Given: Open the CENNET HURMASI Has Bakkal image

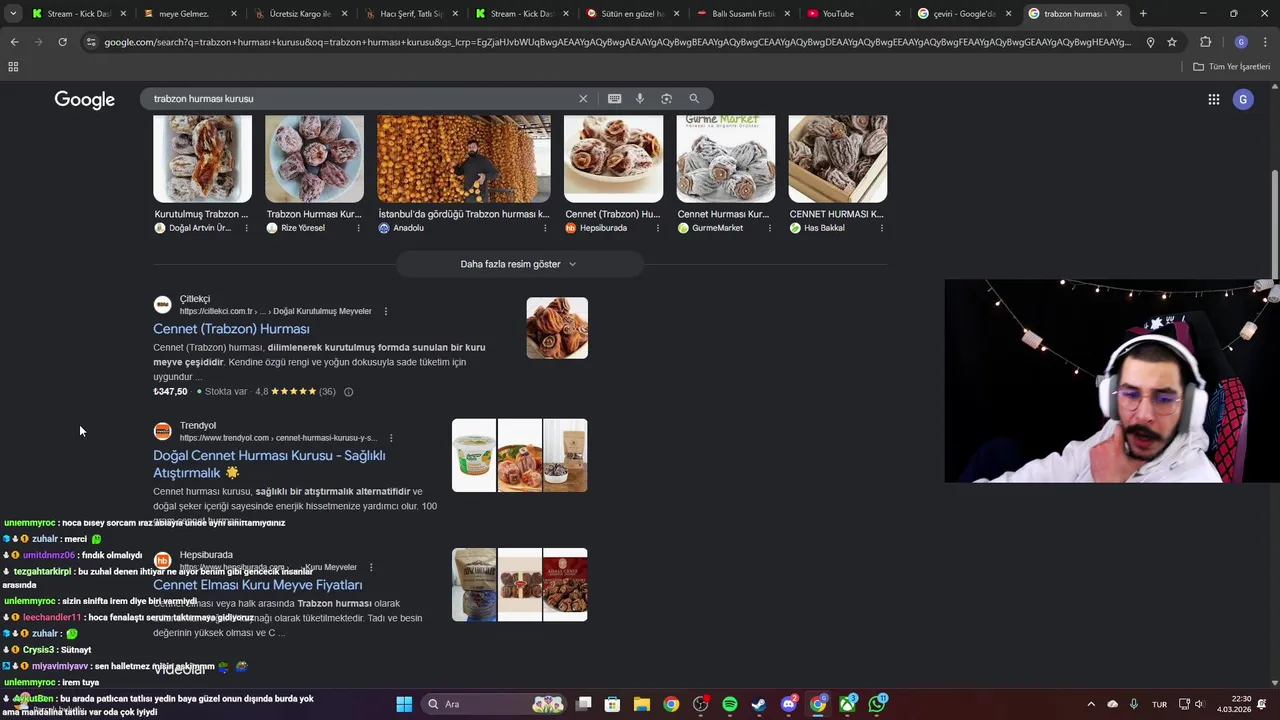Looking at the screenshot, I should click(838, 159).
